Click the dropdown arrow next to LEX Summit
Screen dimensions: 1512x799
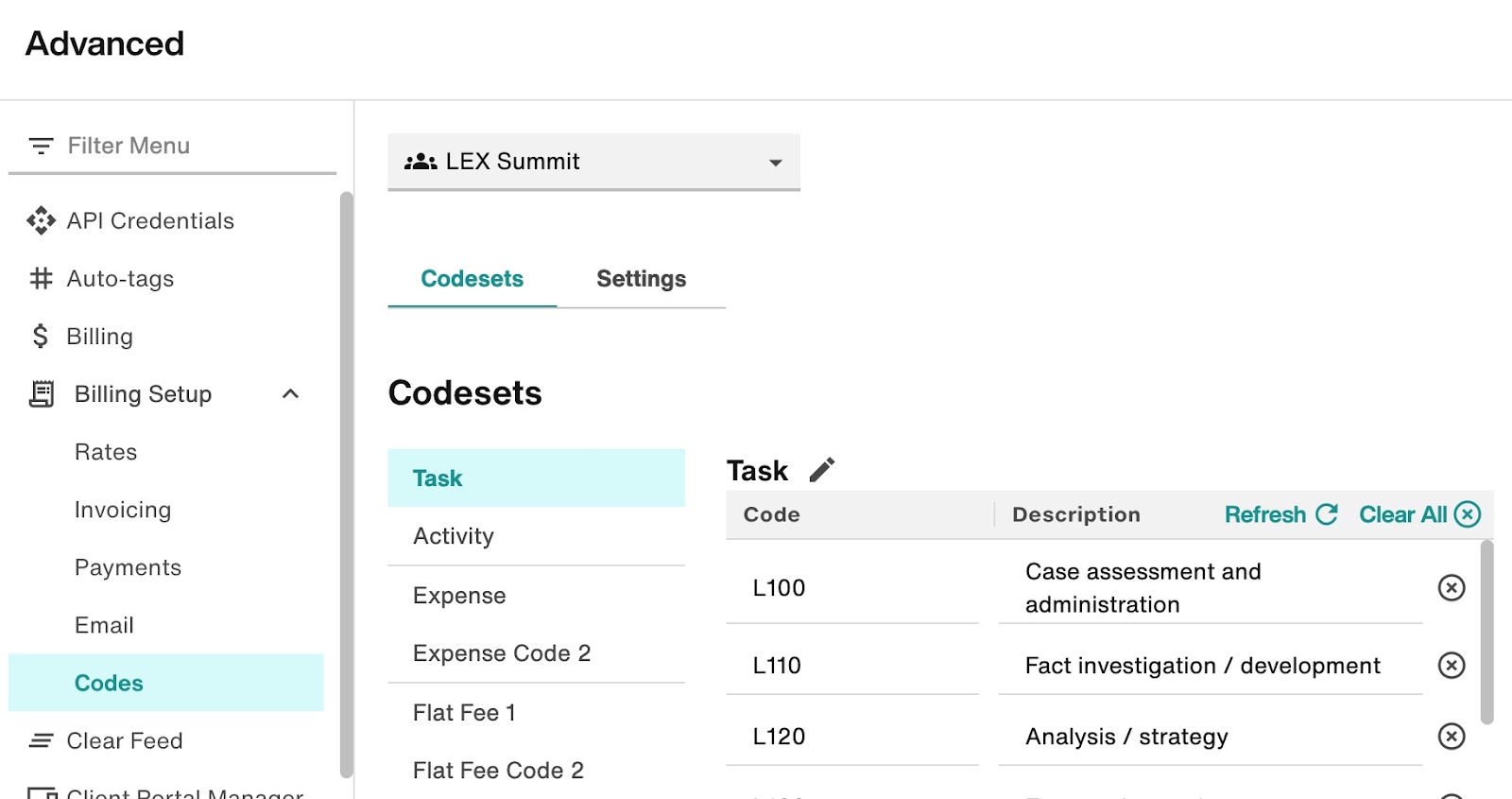(775, 163)
